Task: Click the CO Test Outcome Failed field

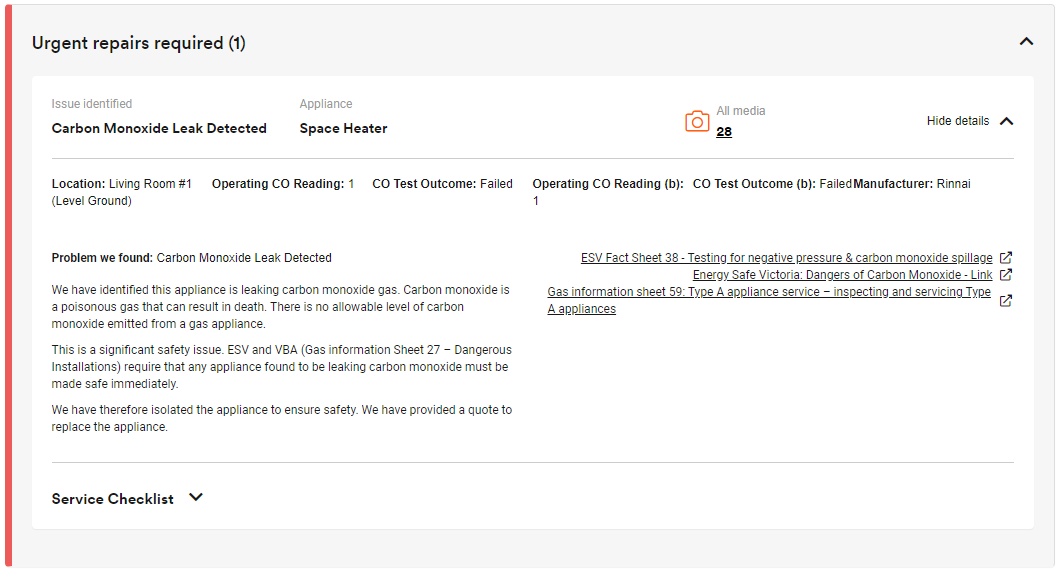Action: coord(443,184)
